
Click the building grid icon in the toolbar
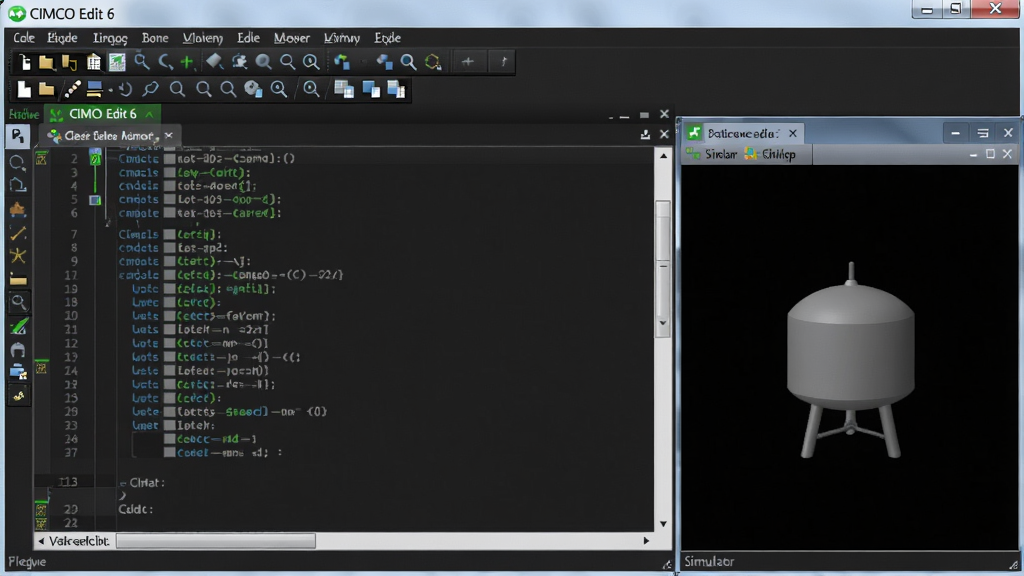pyautogui.click(x=94, y=62)
